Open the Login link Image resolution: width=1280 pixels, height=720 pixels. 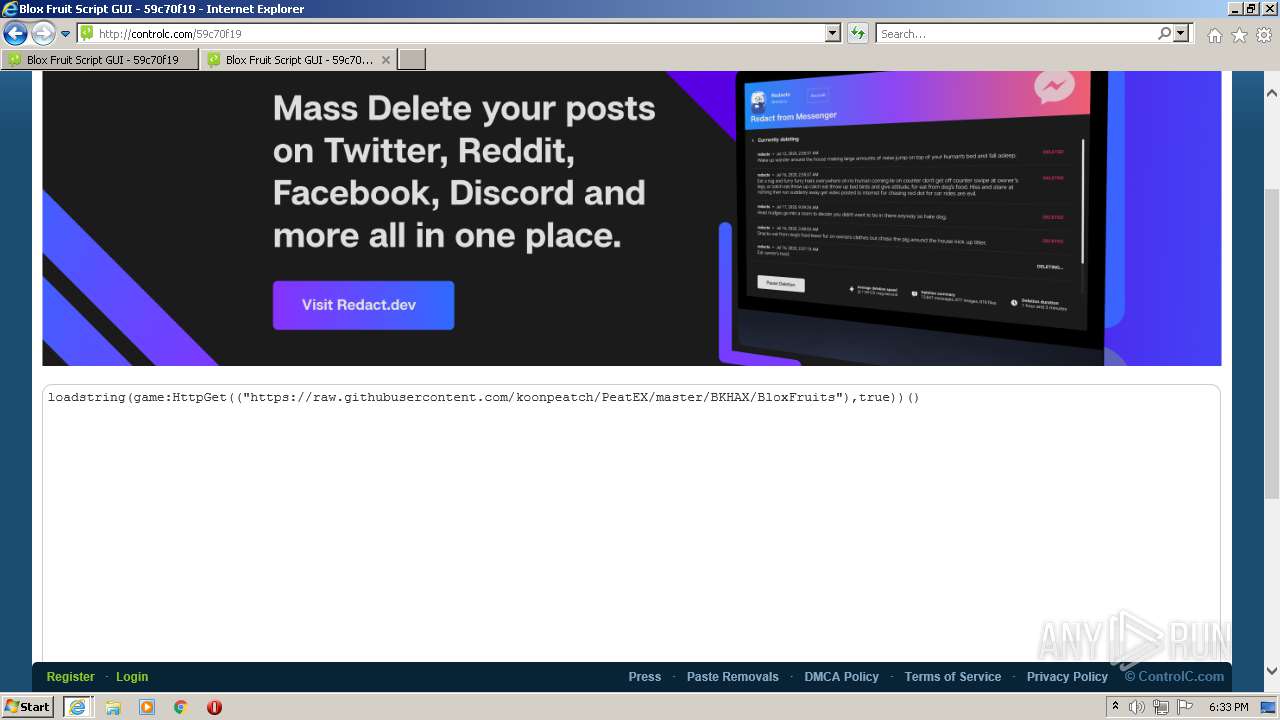pyautogui.click(x=132, y=677)
